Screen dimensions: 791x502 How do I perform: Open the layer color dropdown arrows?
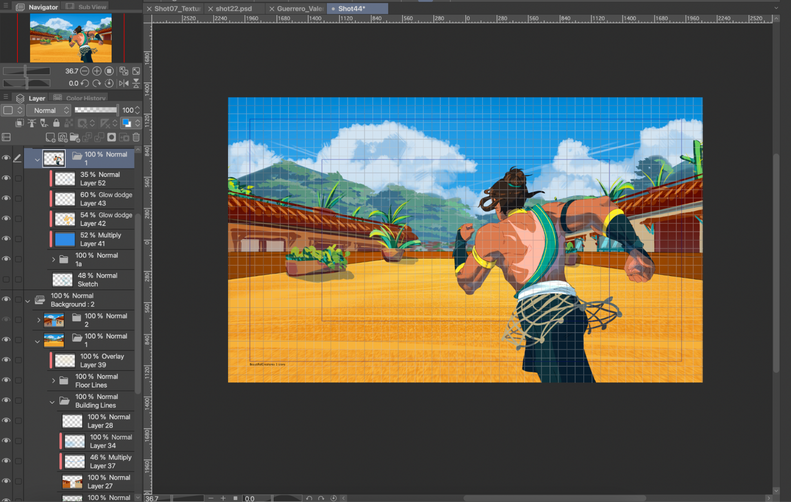(137, 123)
